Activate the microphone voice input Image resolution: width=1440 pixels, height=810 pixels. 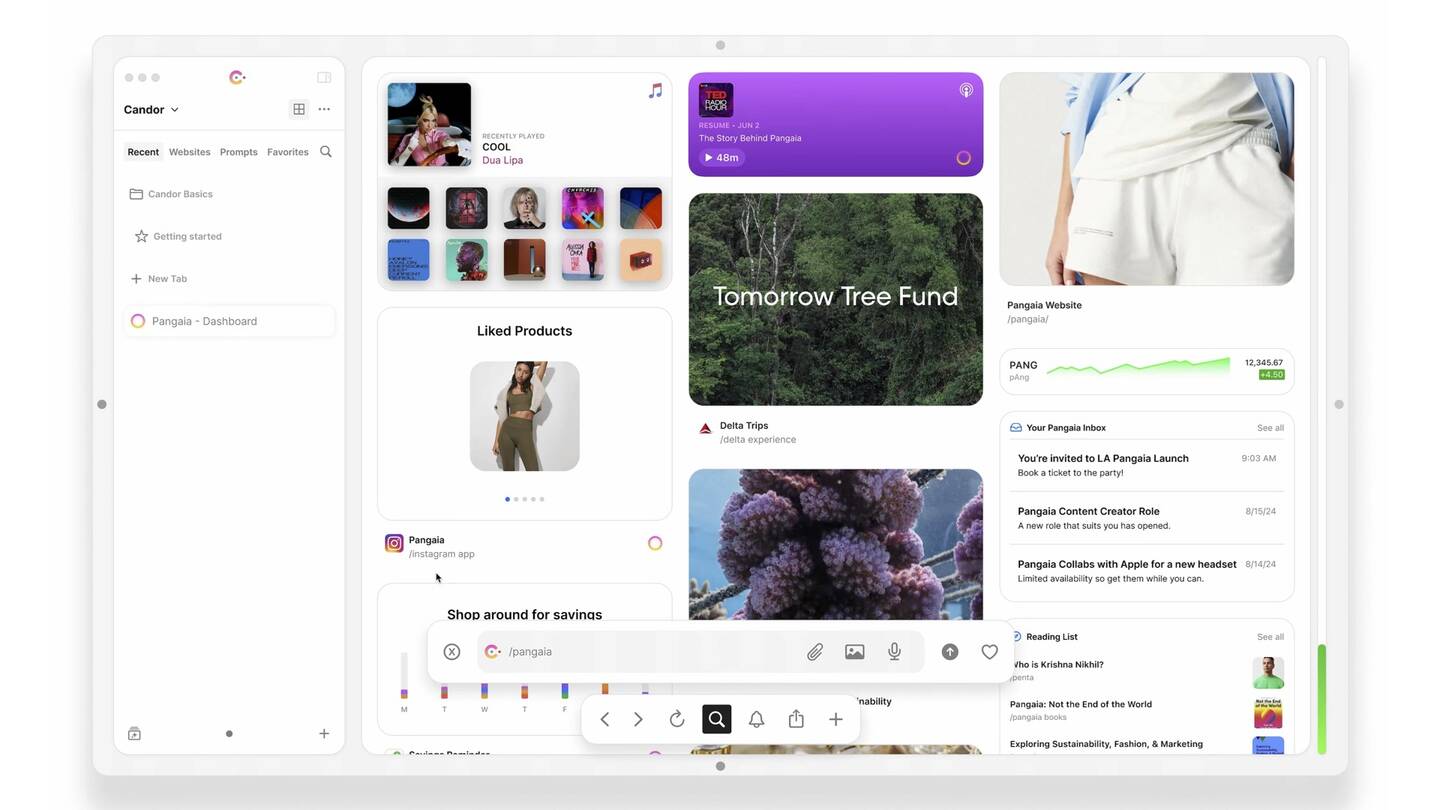tap(894, 652)
